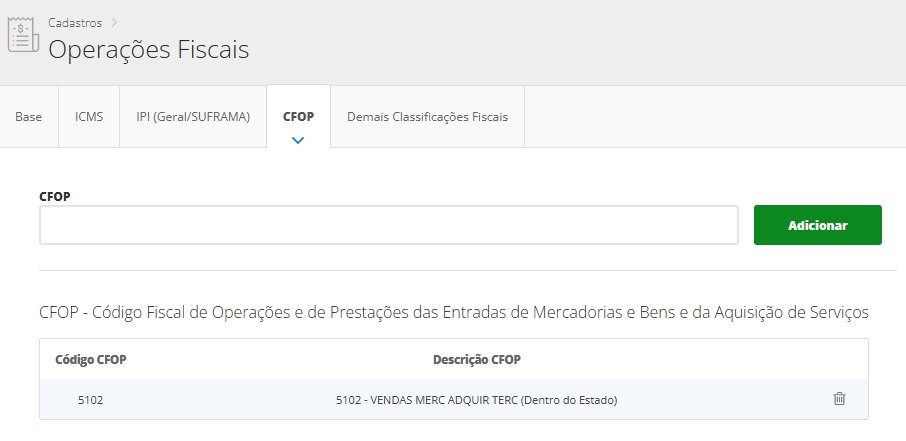Open Demais Classificações Fiscais tab
The width and height of the screenshot is (906, 441).
(x=427, y=117)
